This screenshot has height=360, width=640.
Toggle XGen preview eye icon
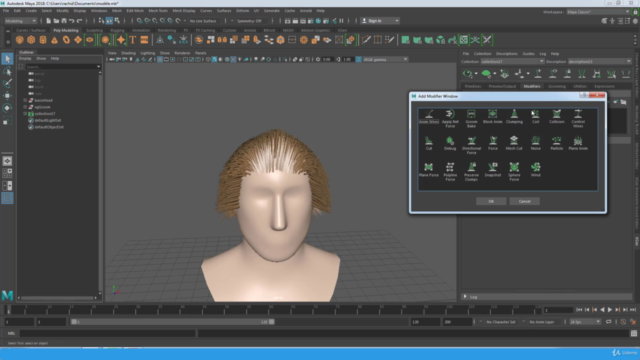468,74
